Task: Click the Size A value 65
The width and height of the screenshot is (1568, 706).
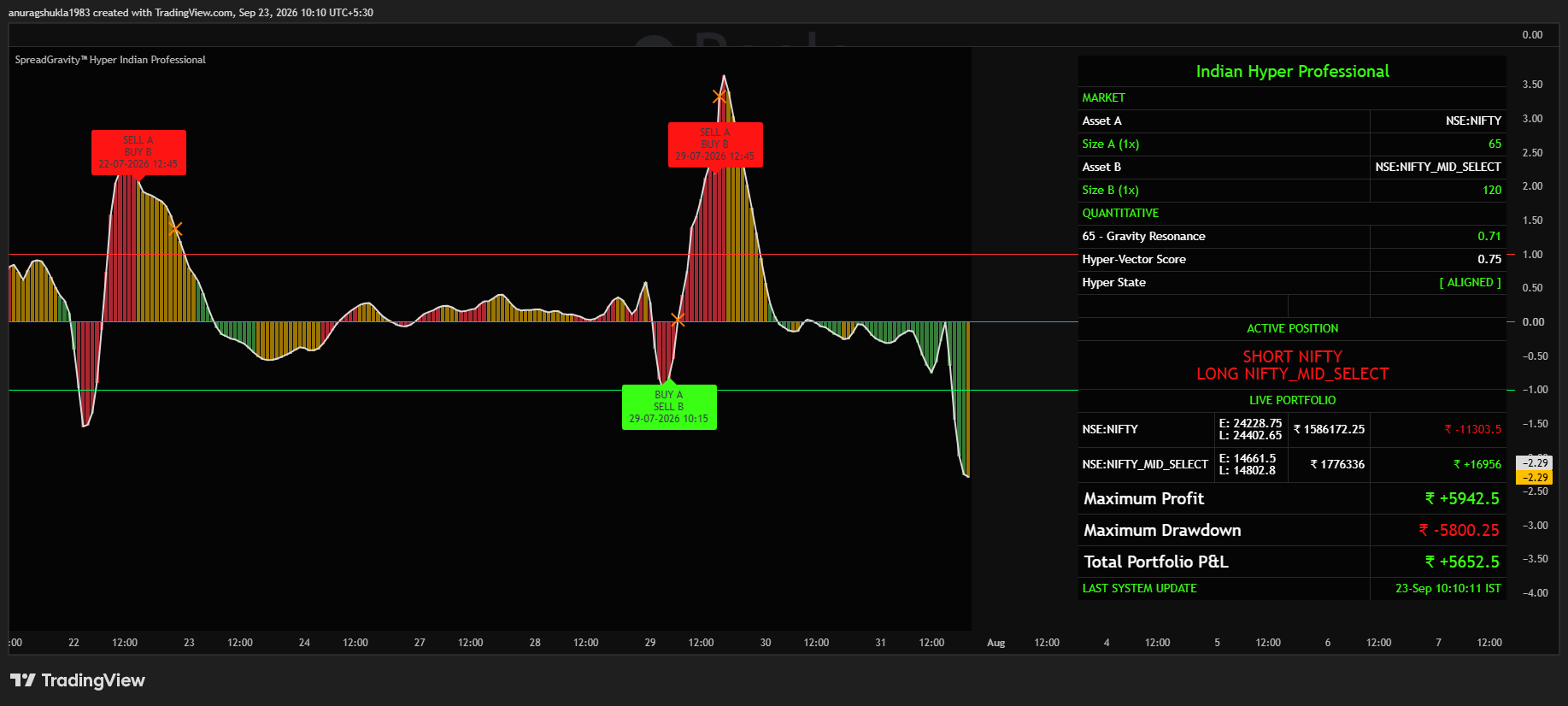Action: 1495,144
